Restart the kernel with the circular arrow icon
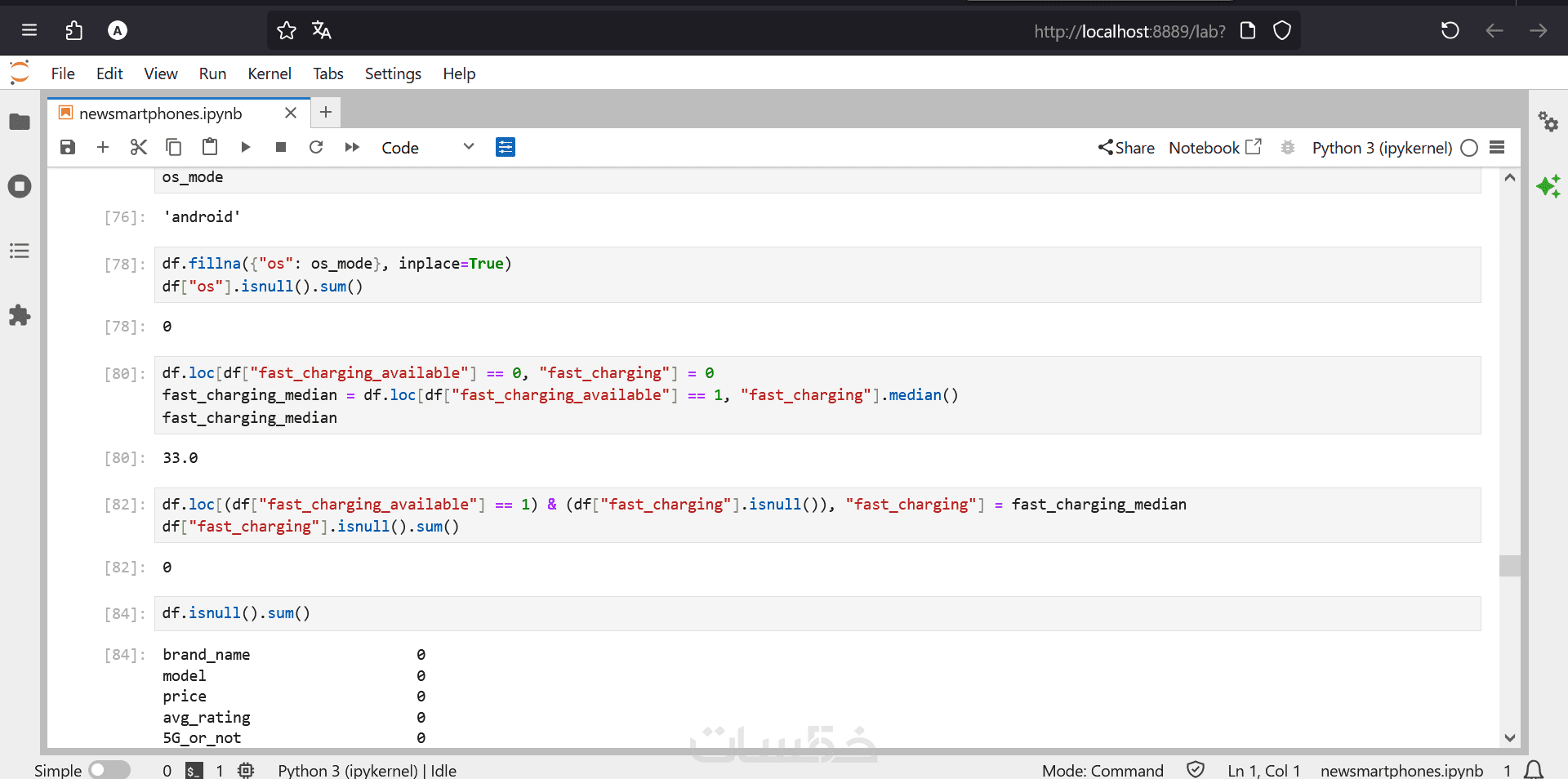This screenshot has width=1568, height=779. [316, 147]
